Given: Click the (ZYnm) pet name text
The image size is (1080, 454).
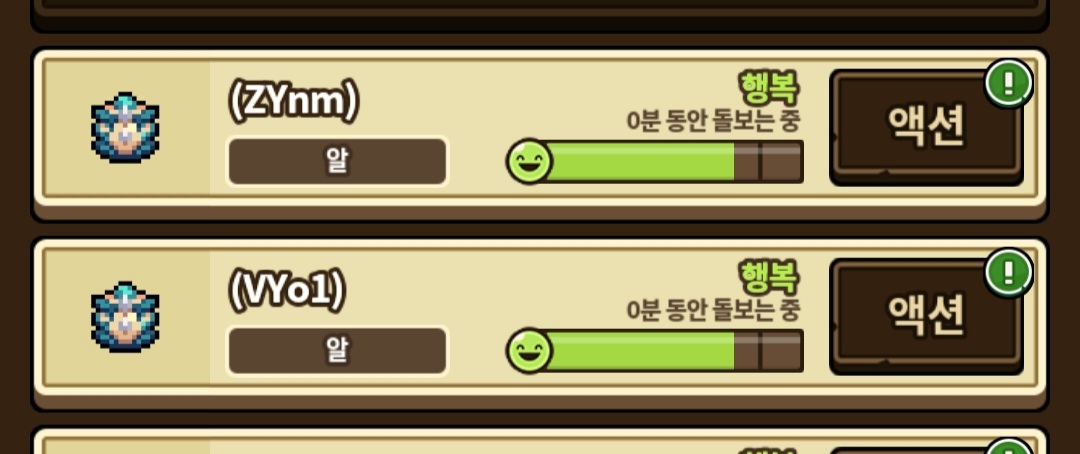Looking at the screenshot, I should 294,104.
